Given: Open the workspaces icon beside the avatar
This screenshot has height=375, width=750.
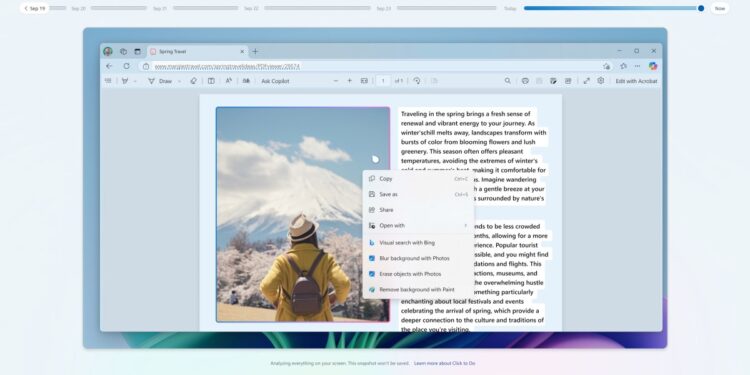Looking at the screenshot, I should 123,51.
